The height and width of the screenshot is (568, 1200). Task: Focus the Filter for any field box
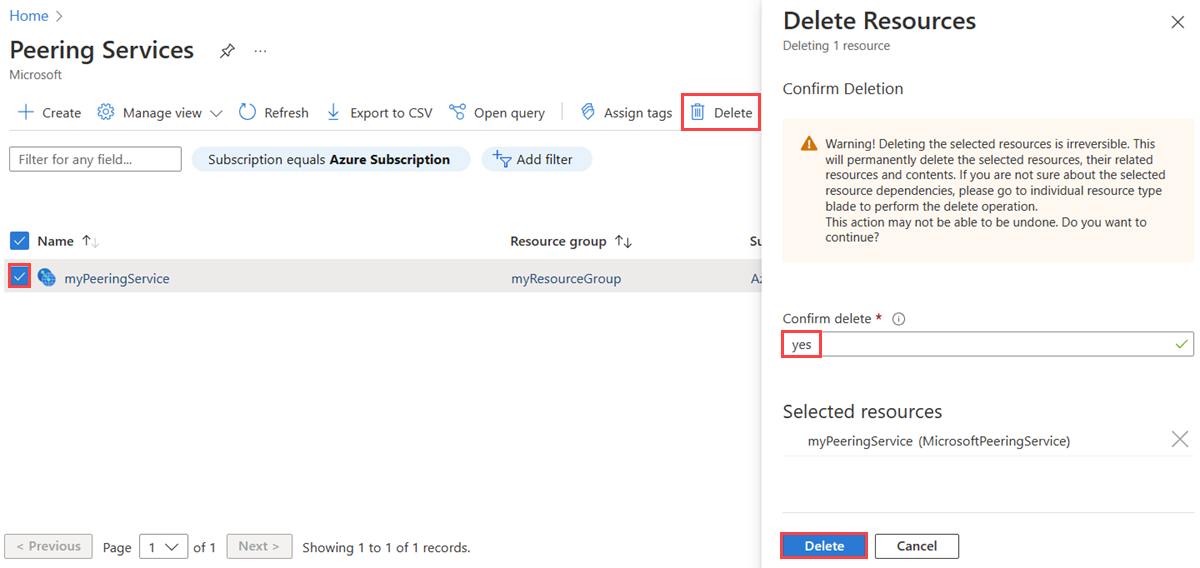tap(95, 159)
